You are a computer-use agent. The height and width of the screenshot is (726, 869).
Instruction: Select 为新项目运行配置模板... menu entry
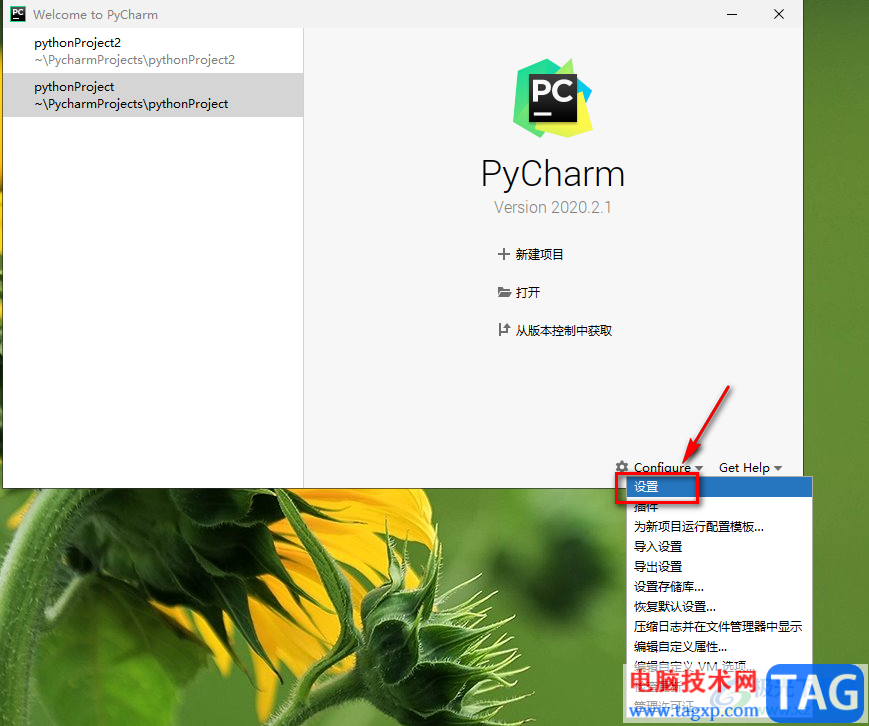coord(719,526)
